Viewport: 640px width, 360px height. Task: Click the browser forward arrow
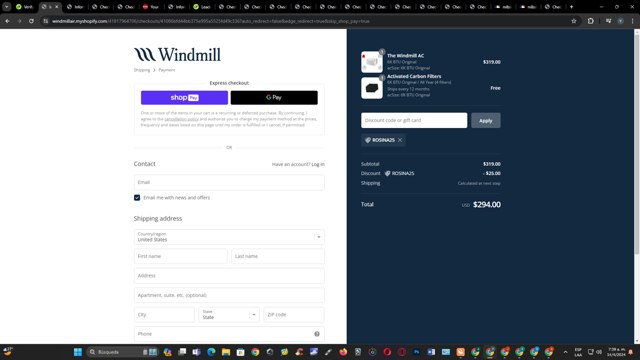[x=19, y=21]
